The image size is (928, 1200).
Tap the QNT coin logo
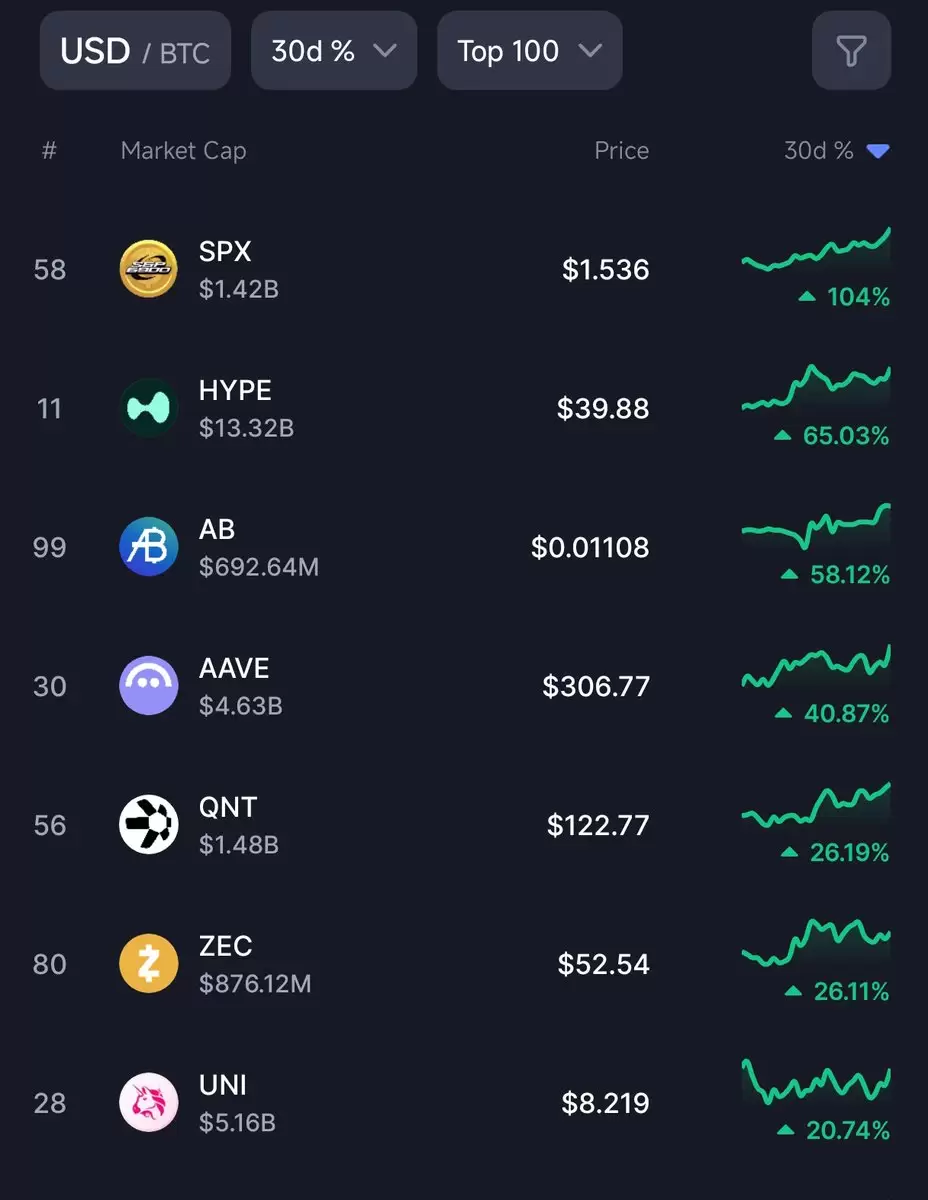pos(149,825)
